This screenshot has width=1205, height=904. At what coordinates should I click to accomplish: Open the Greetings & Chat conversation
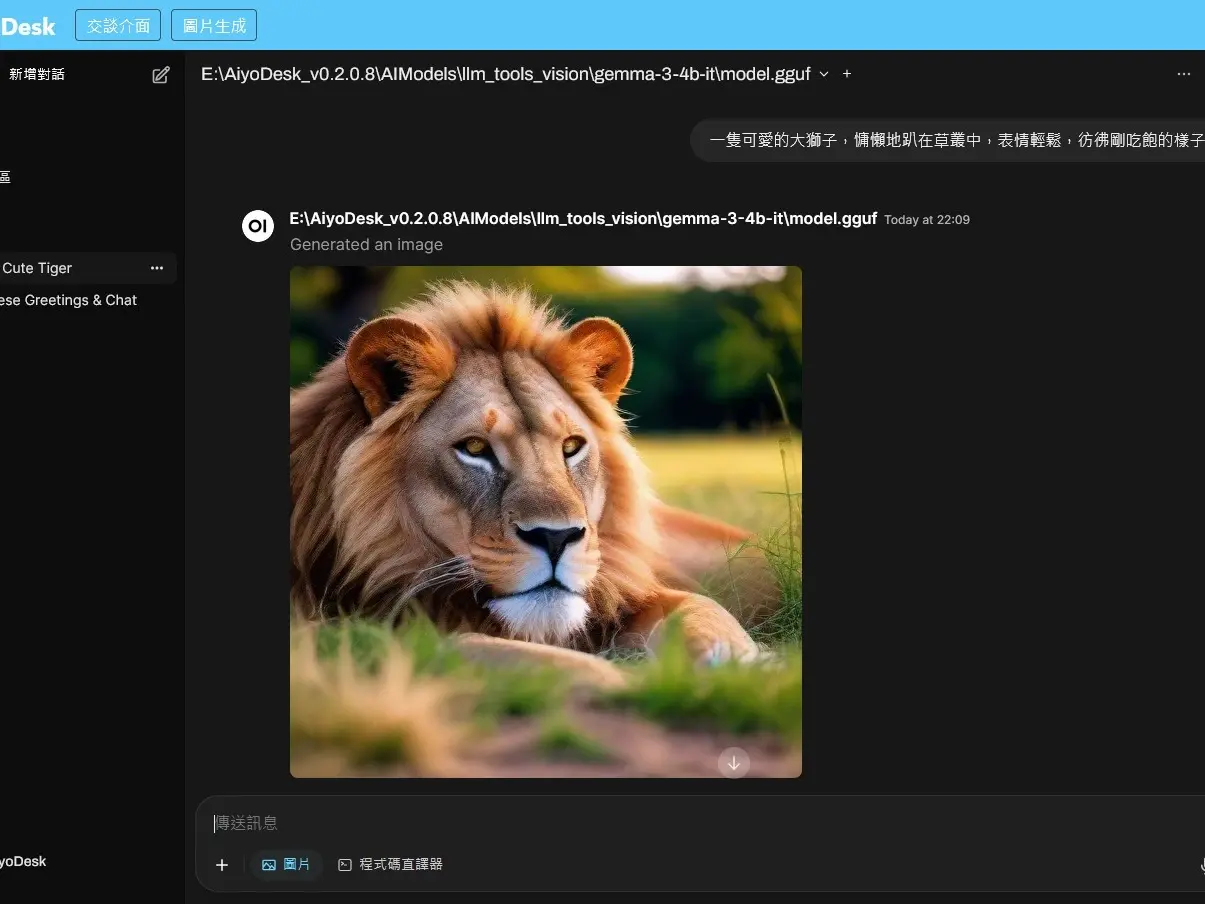click(x=68, y=300)
